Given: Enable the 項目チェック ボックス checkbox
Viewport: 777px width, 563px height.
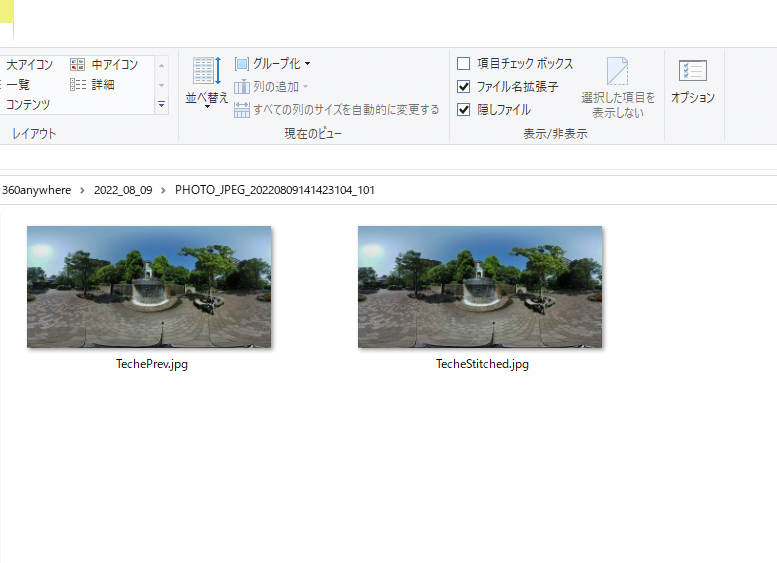Looking at the screenshot, I should point(463,63).
